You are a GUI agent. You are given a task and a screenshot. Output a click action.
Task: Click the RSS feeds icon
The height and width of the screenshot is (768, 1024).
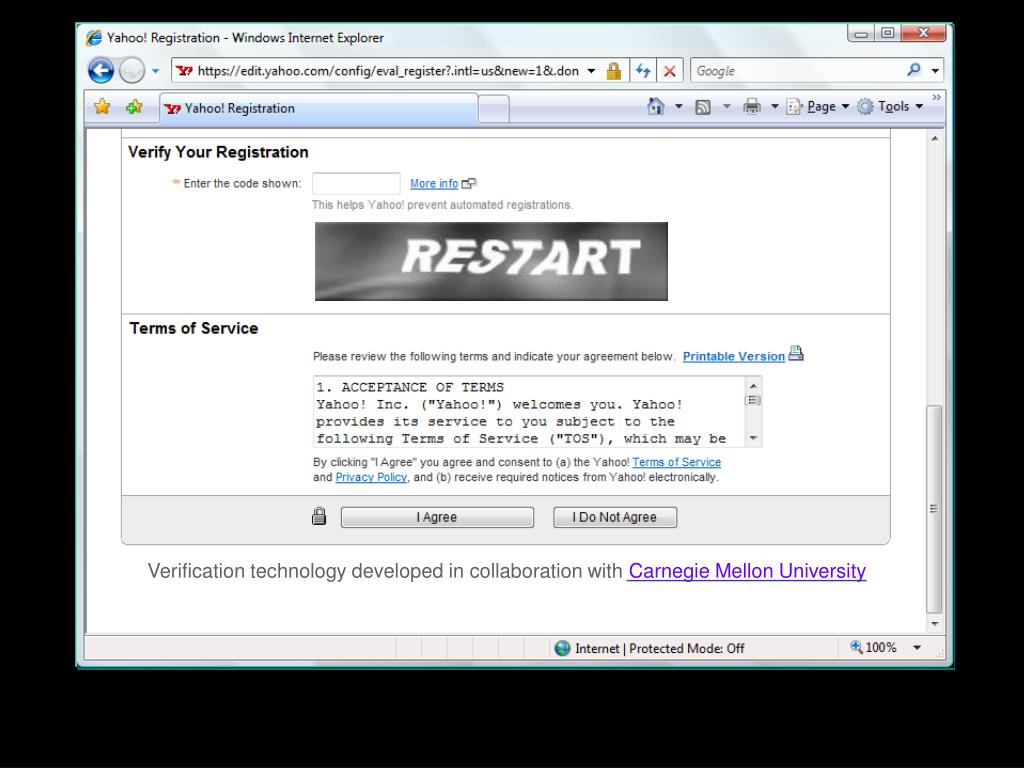tap(703, 107)
